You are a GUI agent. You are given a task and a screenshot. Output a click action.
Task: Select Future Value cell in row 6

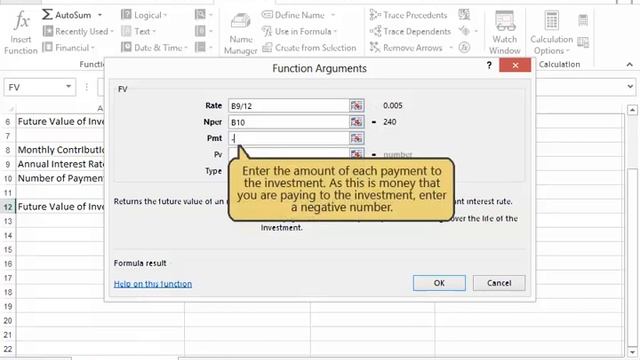tap(60, 122)
